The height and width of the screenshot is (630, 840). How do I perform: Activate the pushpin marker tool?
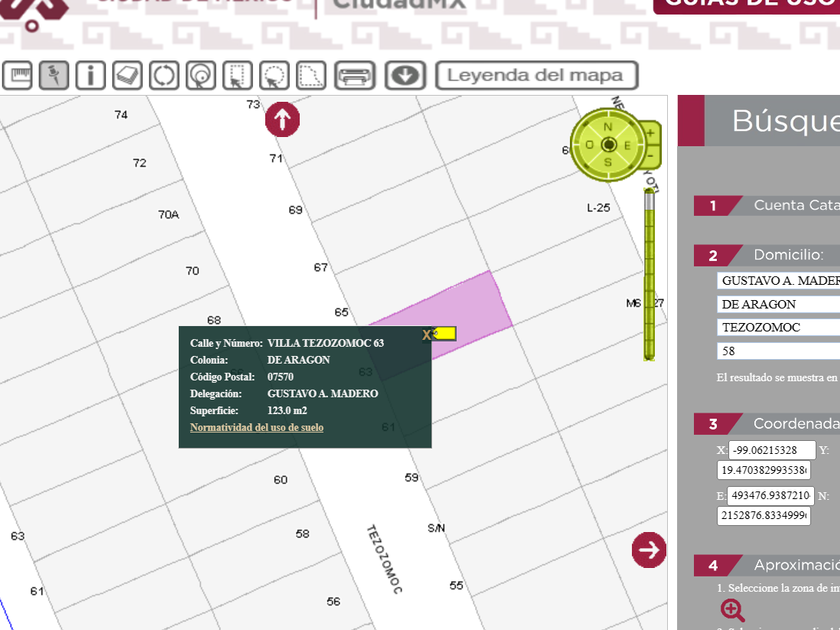[54, 75]
